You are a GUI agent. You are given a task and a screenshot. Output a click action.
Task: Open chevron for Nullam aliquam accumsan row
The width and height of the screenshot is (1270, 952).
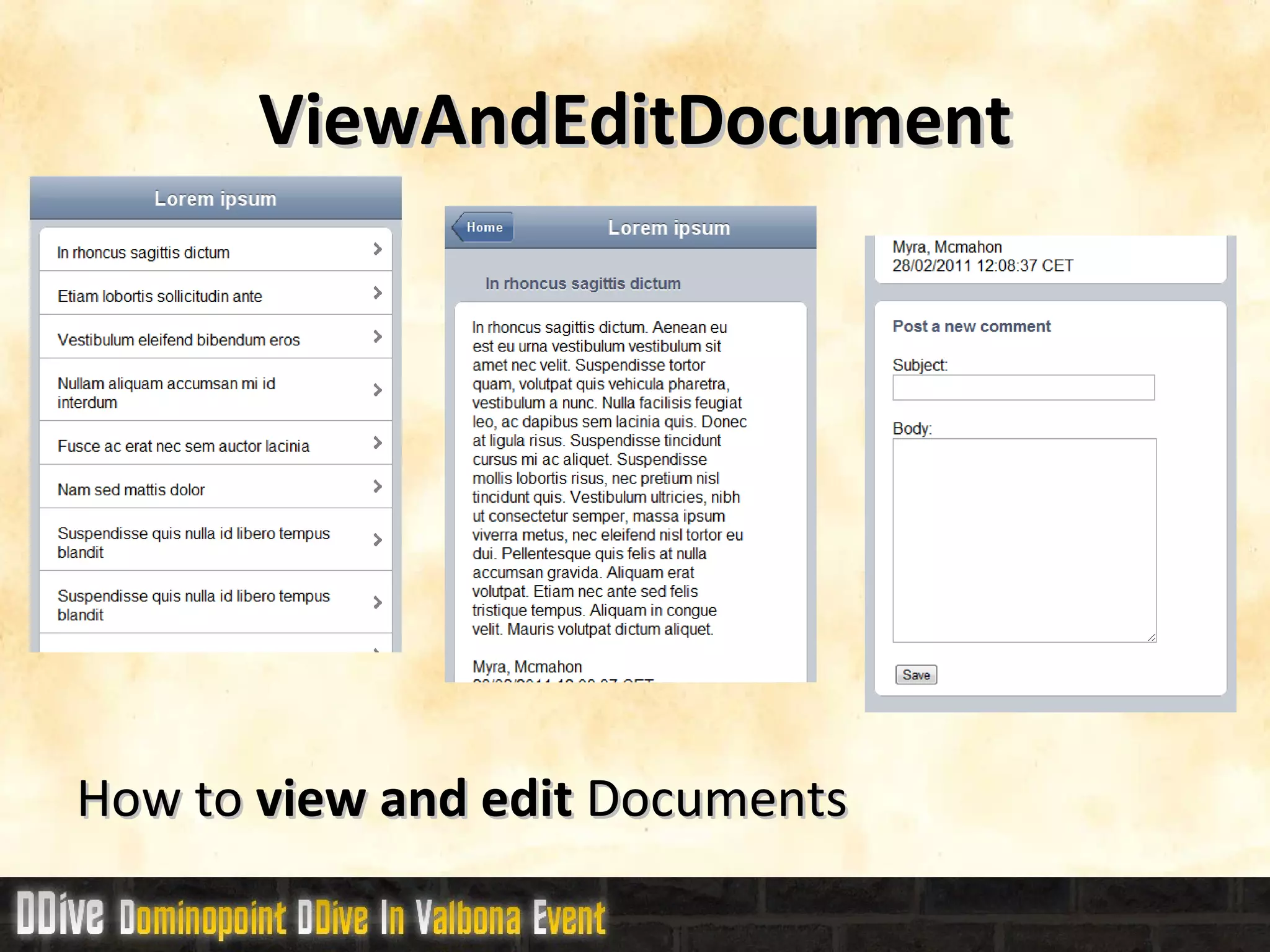pyautogui.click(x=377, y=390)
